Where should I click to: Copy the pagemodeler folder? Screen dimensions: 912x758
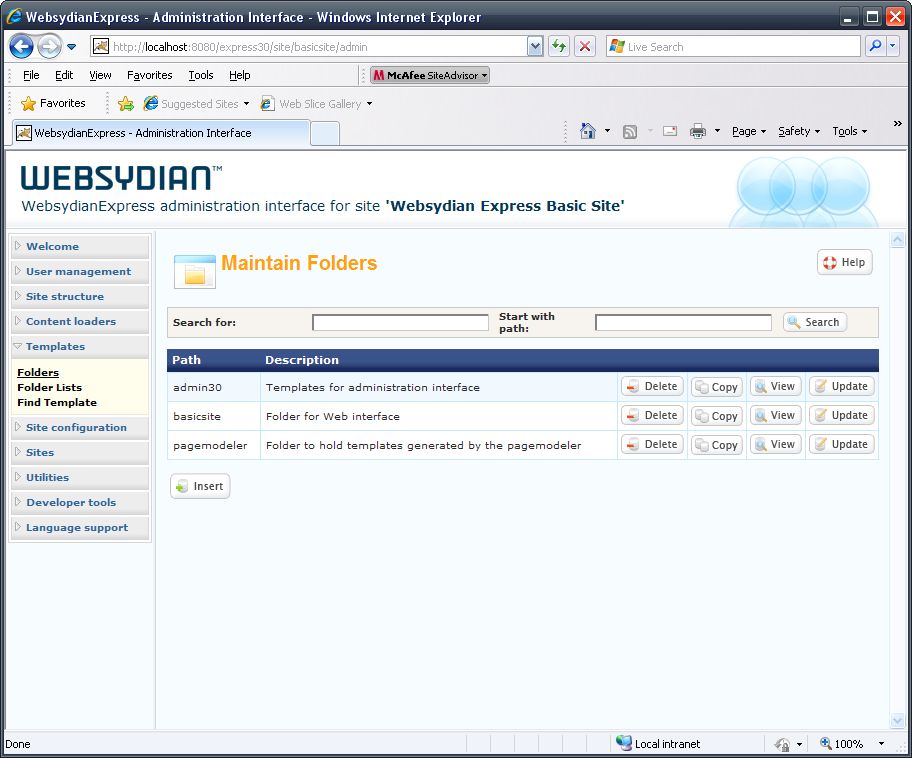tap(717, 445)
